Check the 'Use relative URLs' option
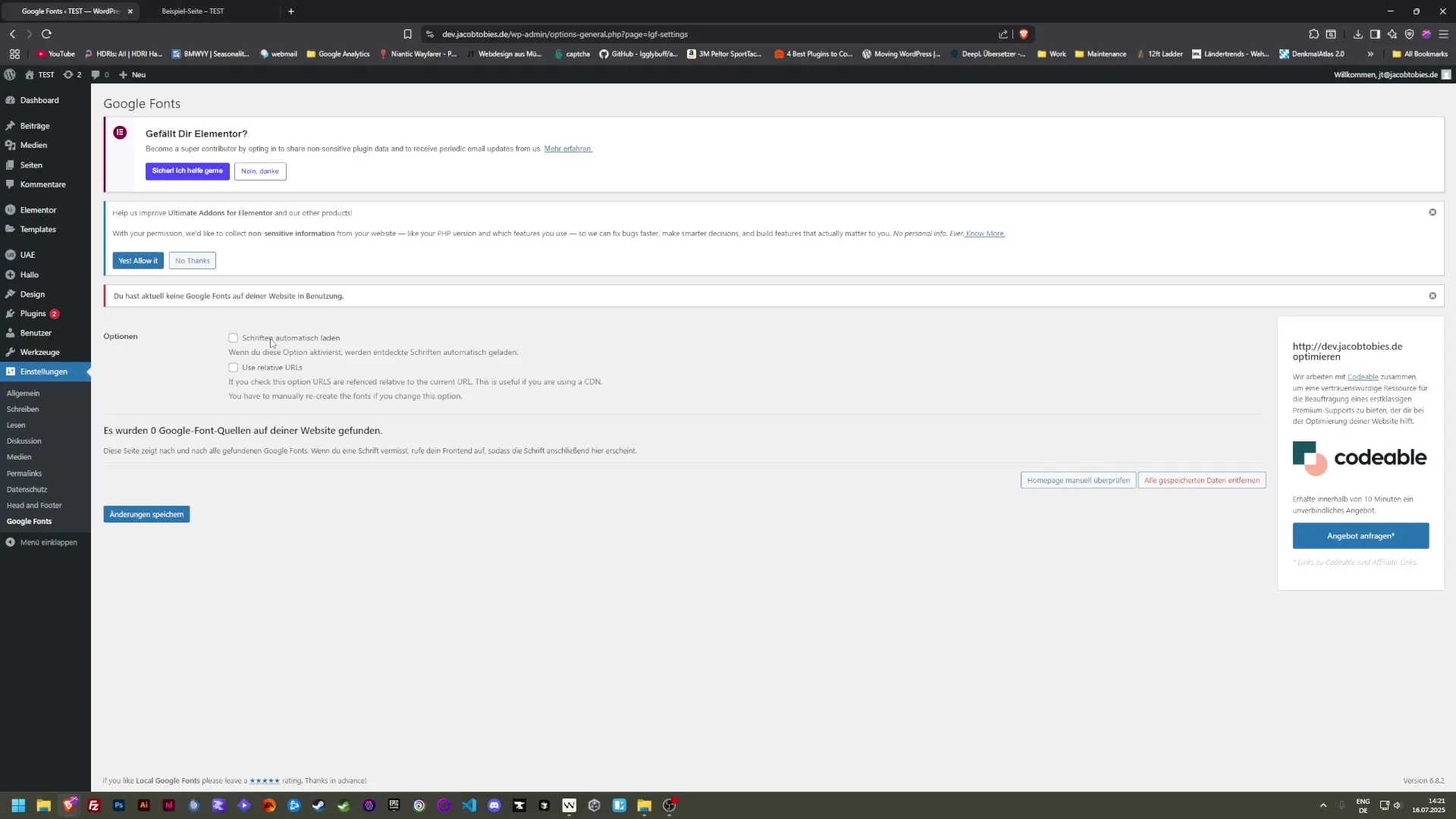 (x=234, y=367)
